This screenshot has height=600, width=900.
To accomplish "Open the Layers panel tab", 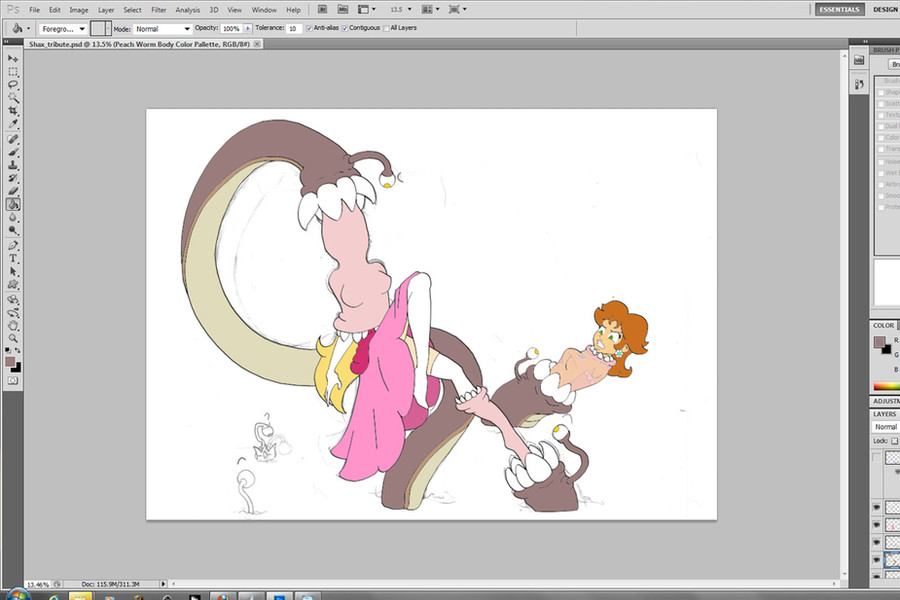I will pos(885,414).
